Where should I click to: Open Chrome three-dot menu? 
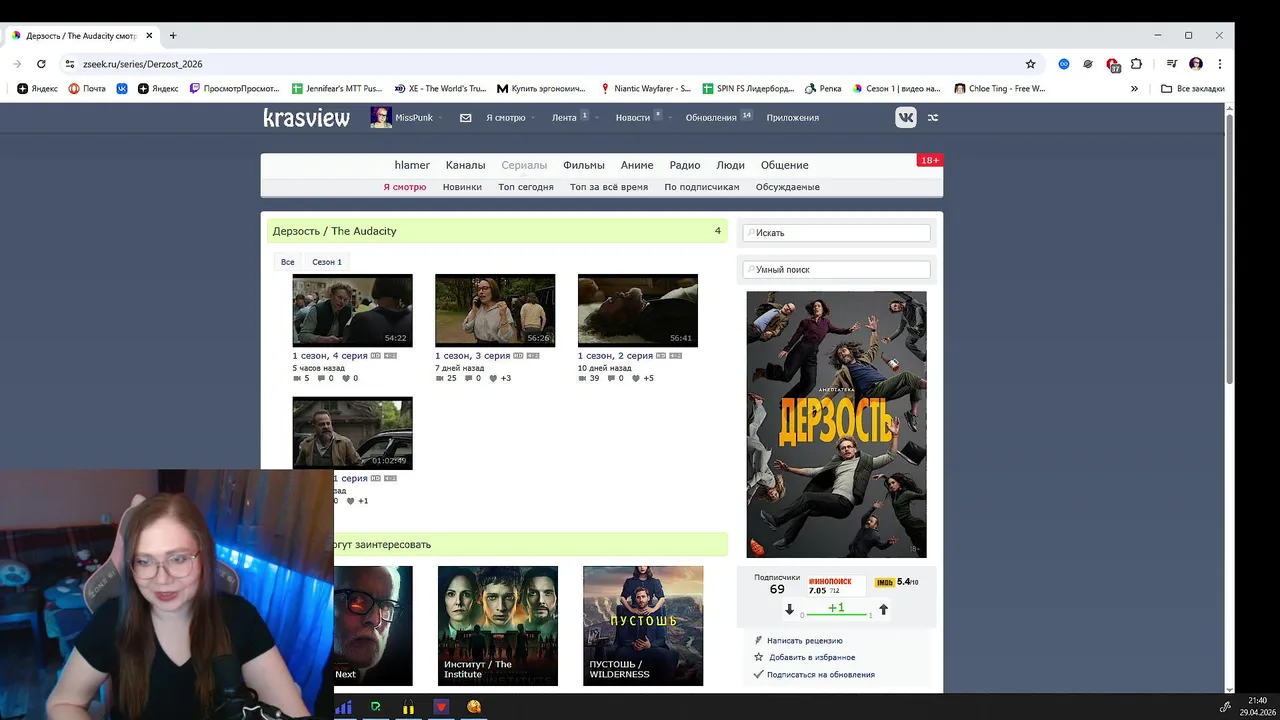pos(1219,64)
